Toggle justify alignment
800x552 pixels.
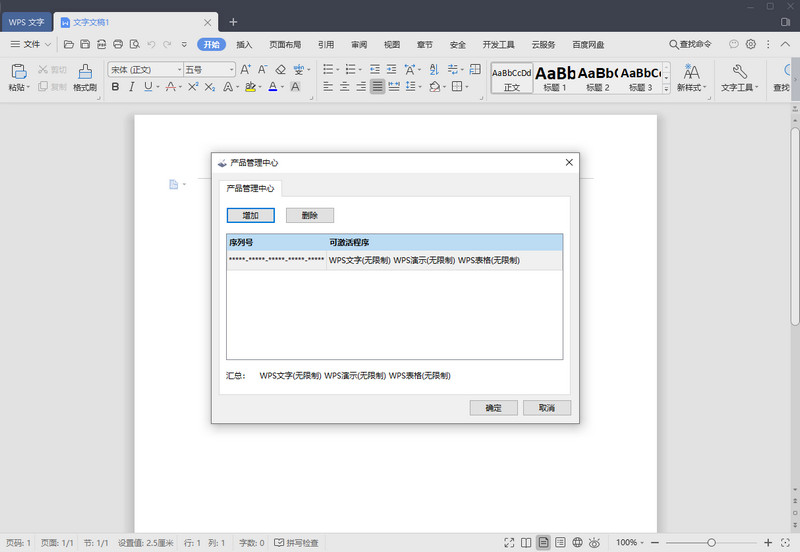pos(377,87)
